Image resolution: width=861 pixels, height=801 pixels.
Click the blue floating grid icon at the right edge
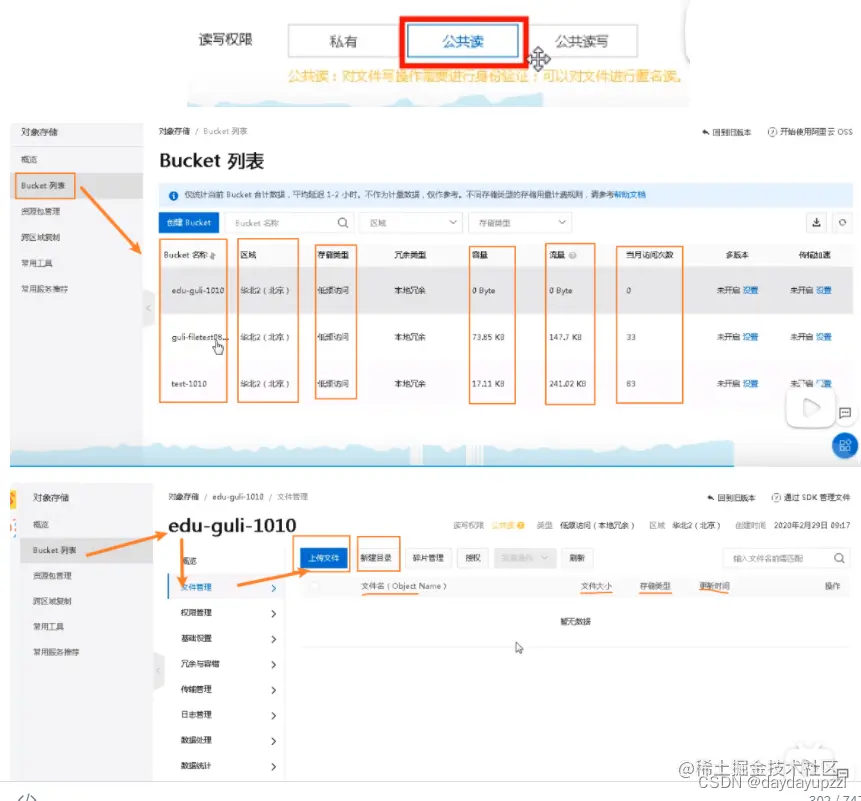tap(845, 445)
